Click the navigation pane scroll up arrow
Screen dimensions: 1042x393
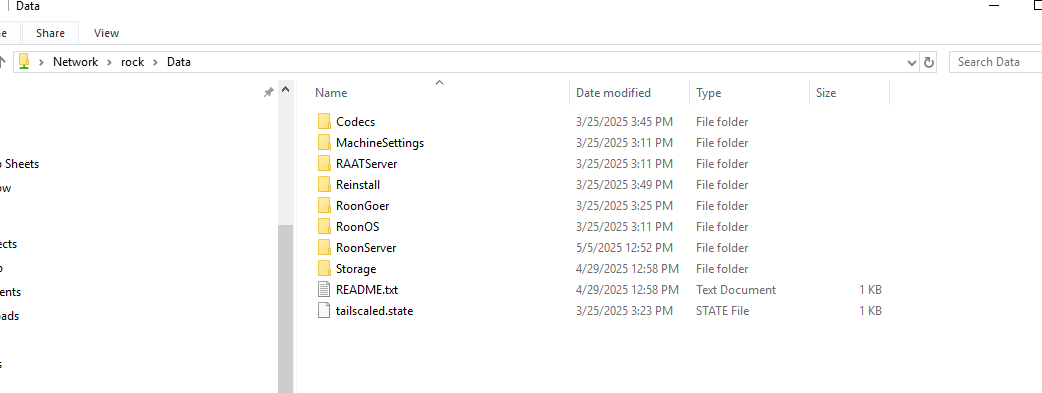click(x=286, y=90)
